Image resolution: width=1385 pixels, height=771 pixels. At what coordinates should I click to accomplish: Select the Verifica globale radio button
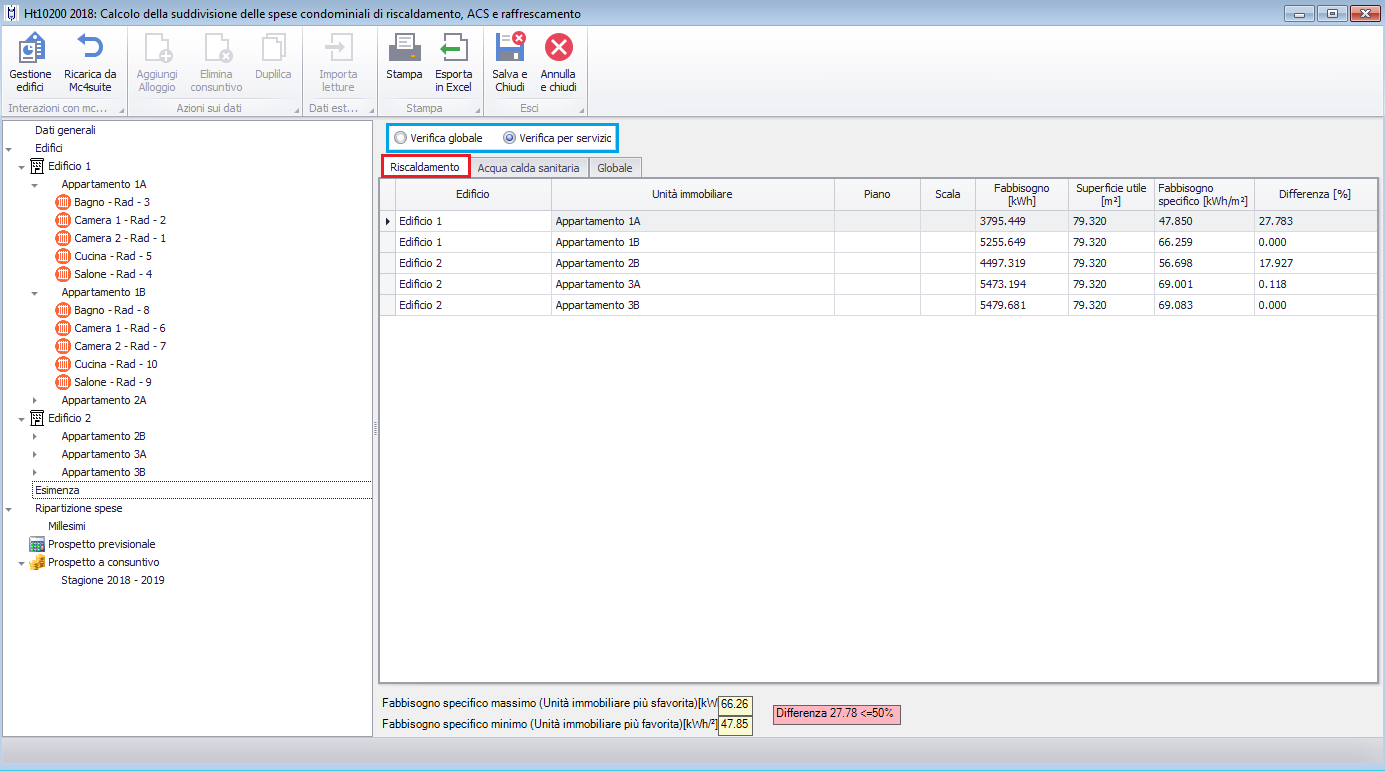point(401,137)
